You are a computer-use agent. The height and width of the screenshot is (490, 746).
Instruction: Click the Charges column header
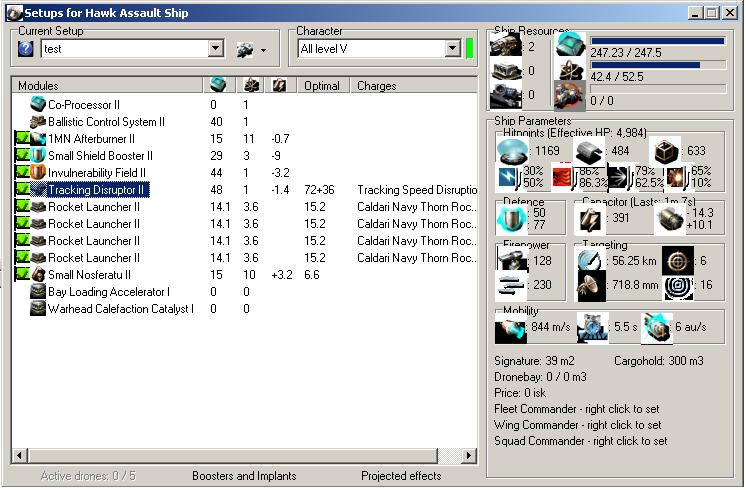(414, 86)
